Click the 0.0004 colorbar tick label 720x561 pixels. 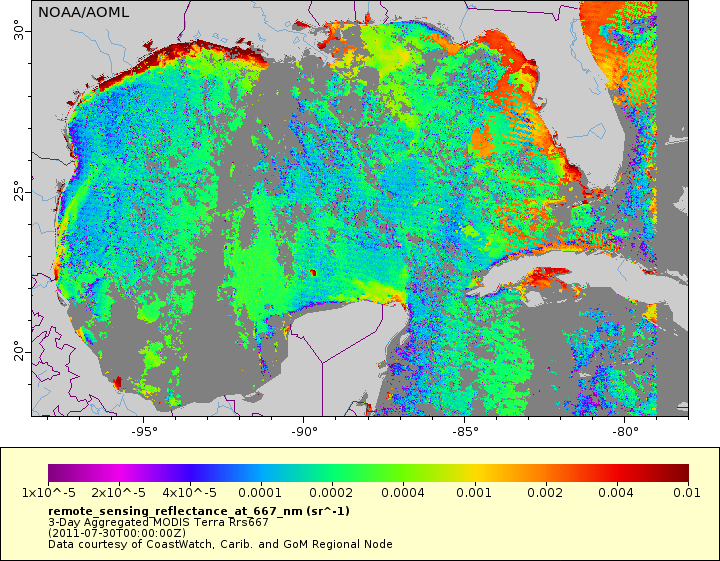coord(403,493)
